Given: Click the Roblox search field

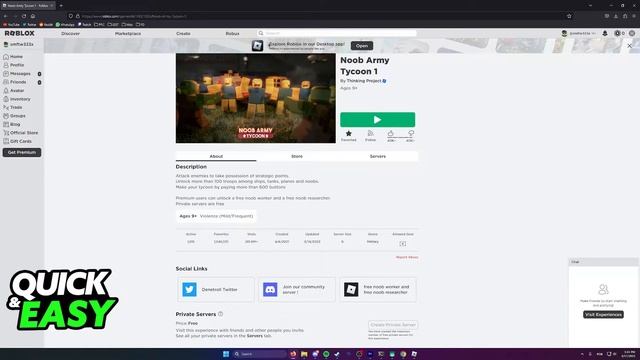Looking at the screenshot, I should click(337, 33).
